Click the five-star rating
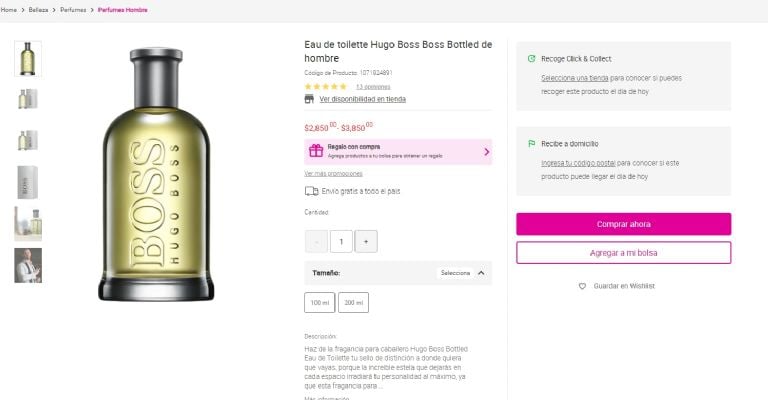The image size is (768, 400). (326, 87)
